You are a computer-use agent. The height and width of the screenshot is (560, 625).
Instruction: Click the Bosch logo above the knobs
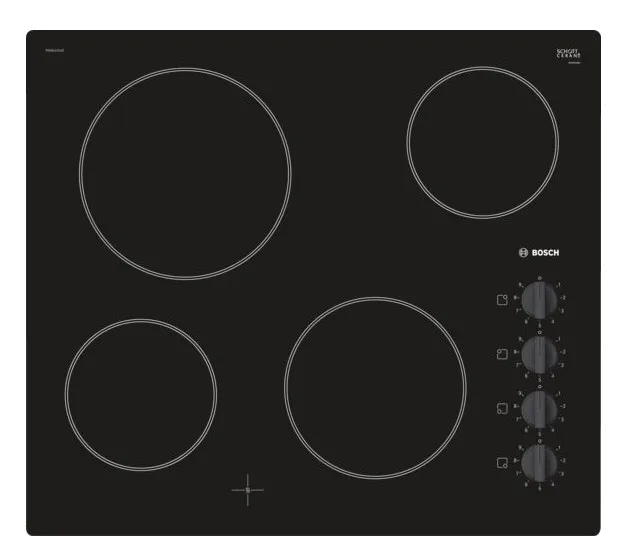tap(538, 253)
